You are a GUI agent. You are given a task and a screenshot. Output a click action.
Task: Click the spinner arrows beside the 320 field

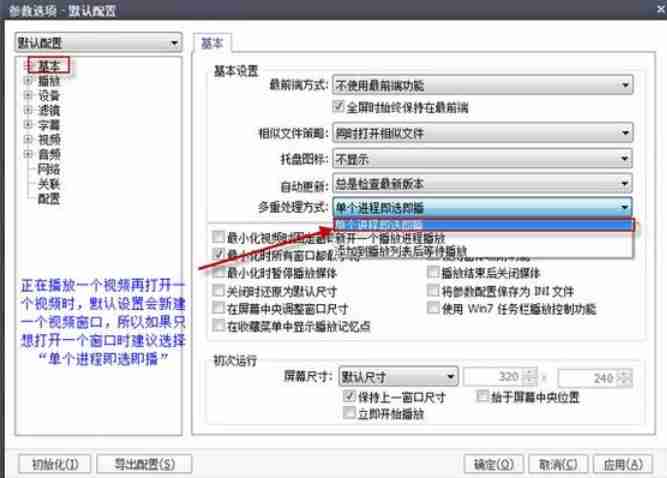[530, 377]
